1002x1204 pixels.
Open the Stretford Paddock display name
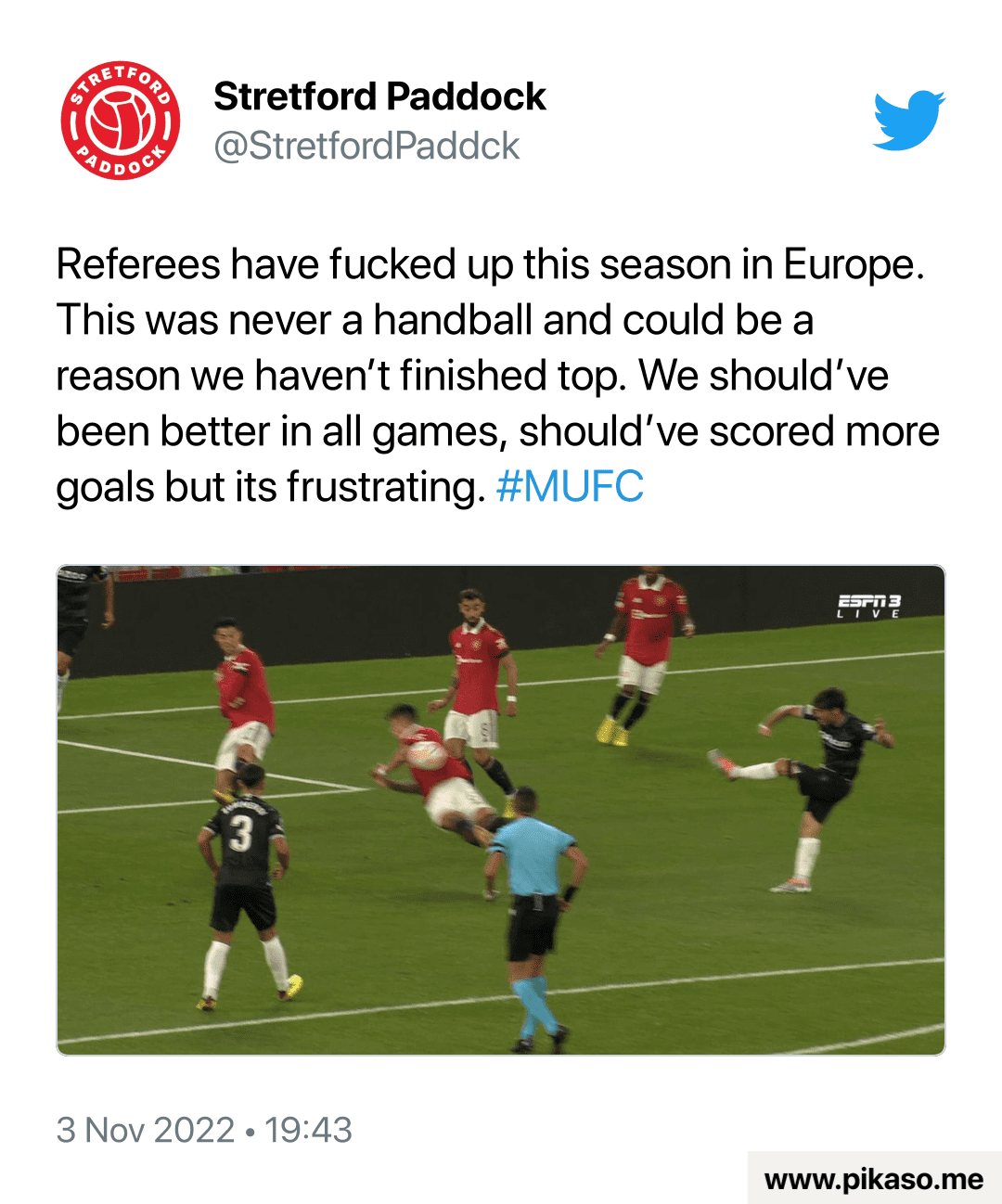pyautogui.click(x=379, y=96)
